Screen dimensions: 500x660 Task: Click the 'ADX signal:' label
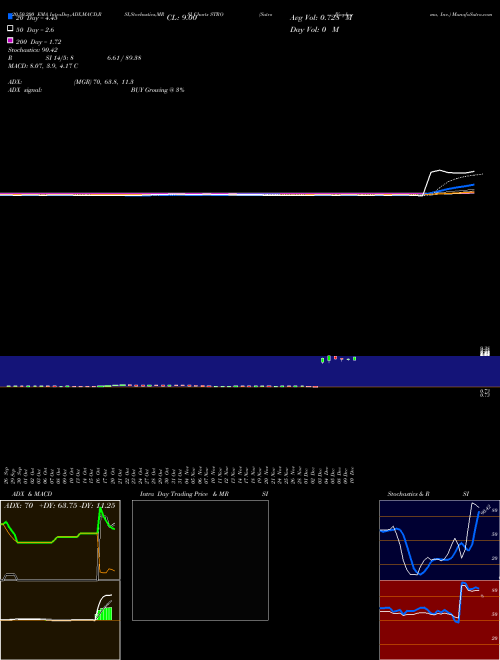[25, 90]
